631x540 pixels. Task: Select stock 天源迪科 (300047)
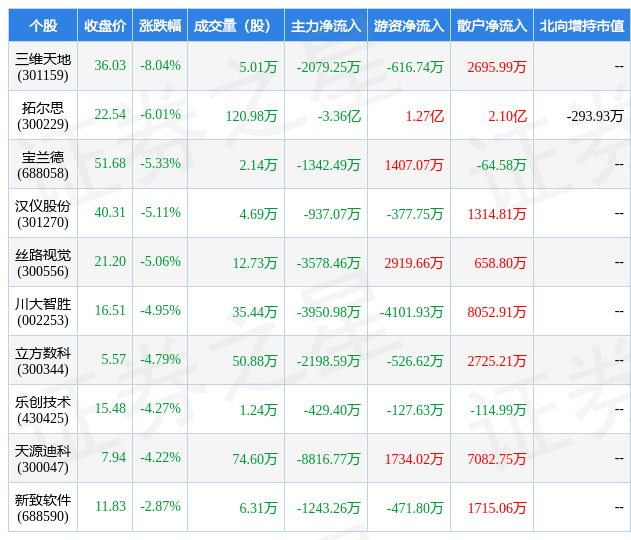(43, 459)
